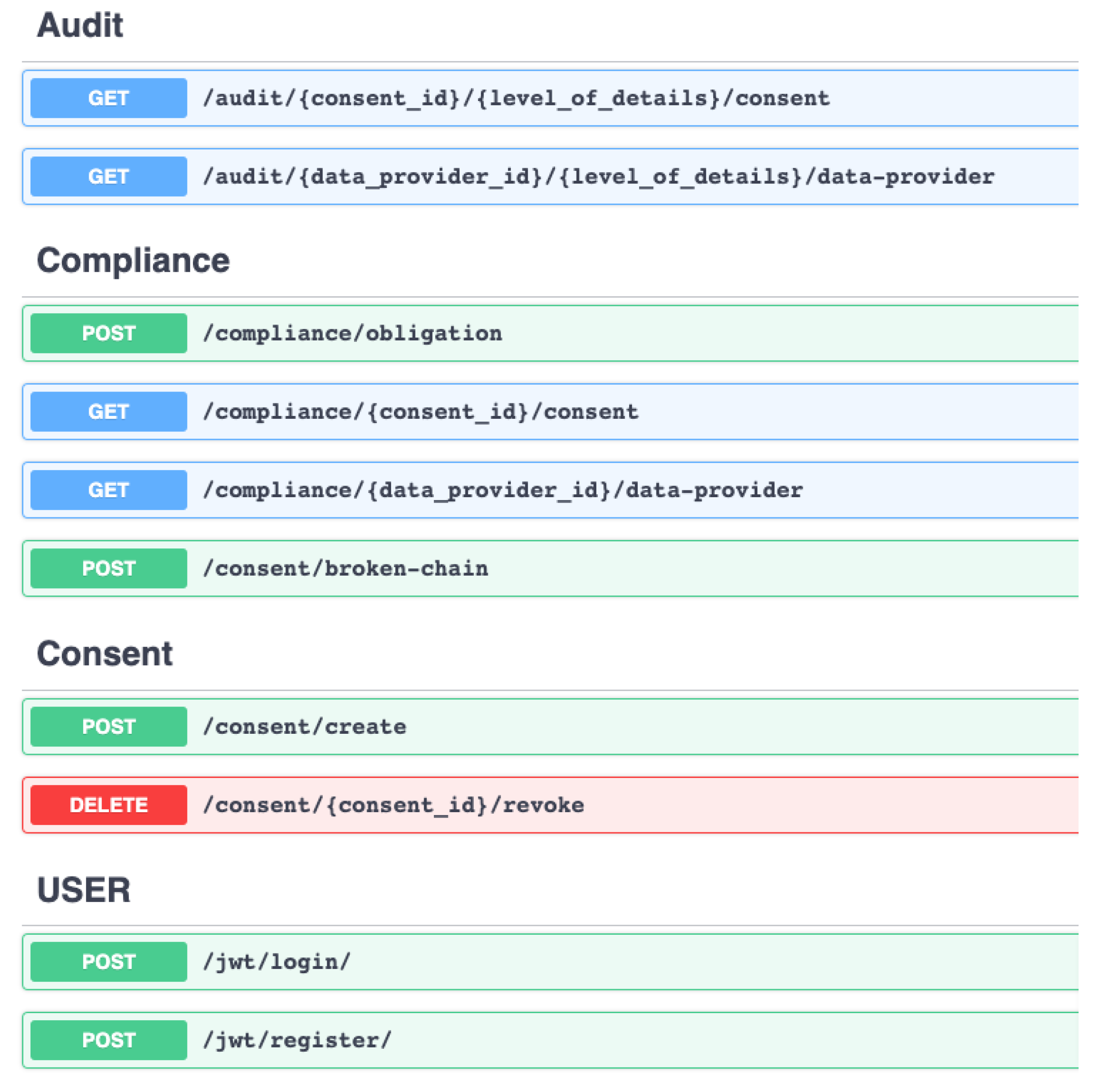Collapse the Consent section heading
The width and height of the screenshot is (1095, 1092).
[104, 654]
